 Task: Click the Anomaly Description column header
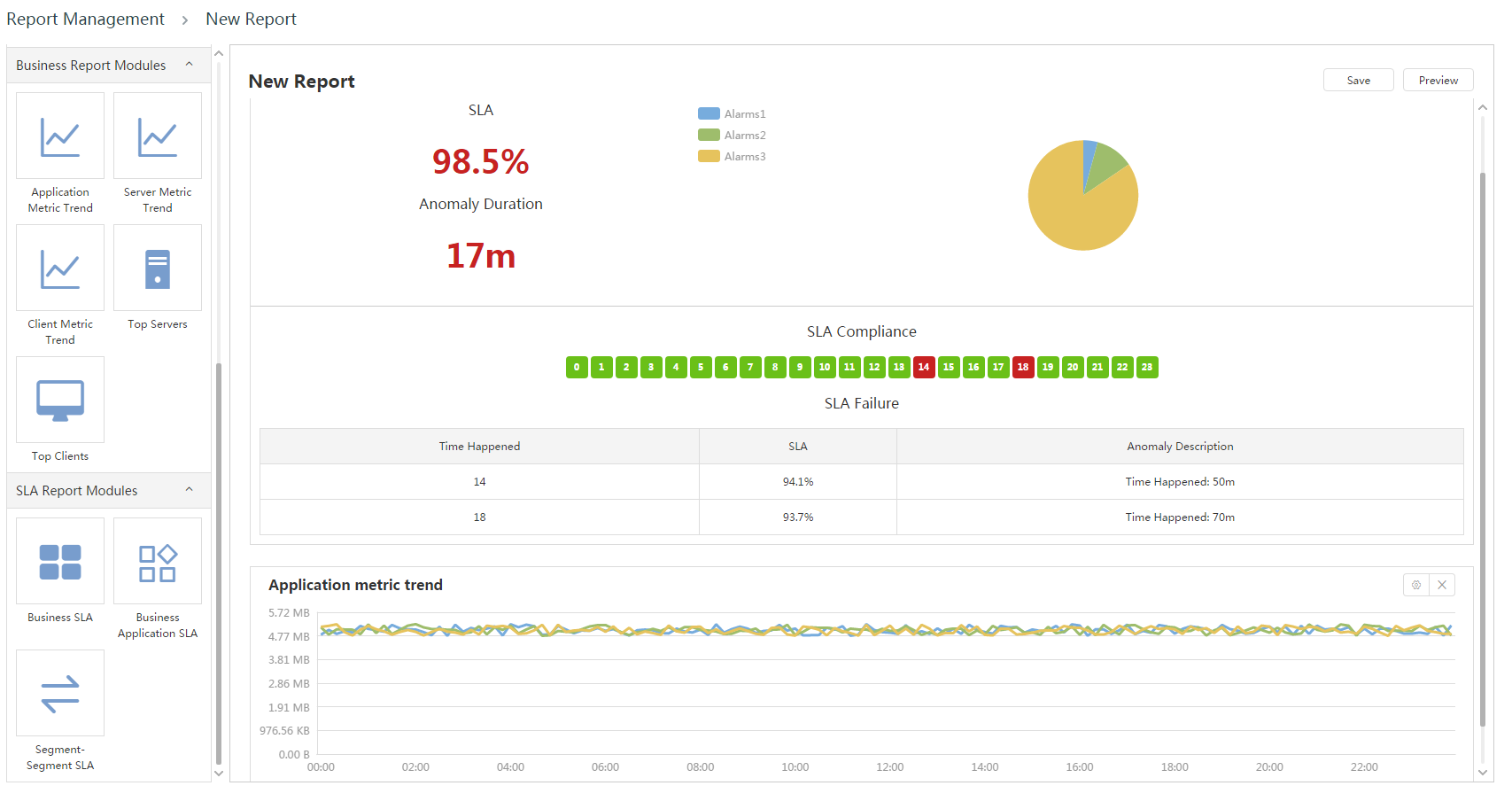click(1180, 447)
